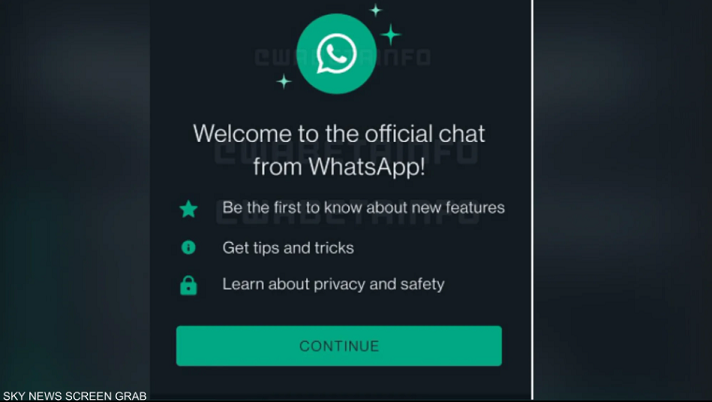This screenshot has height=402, width=712.
Task: Click the large sparkle right of logo
Action: (391, 34)
